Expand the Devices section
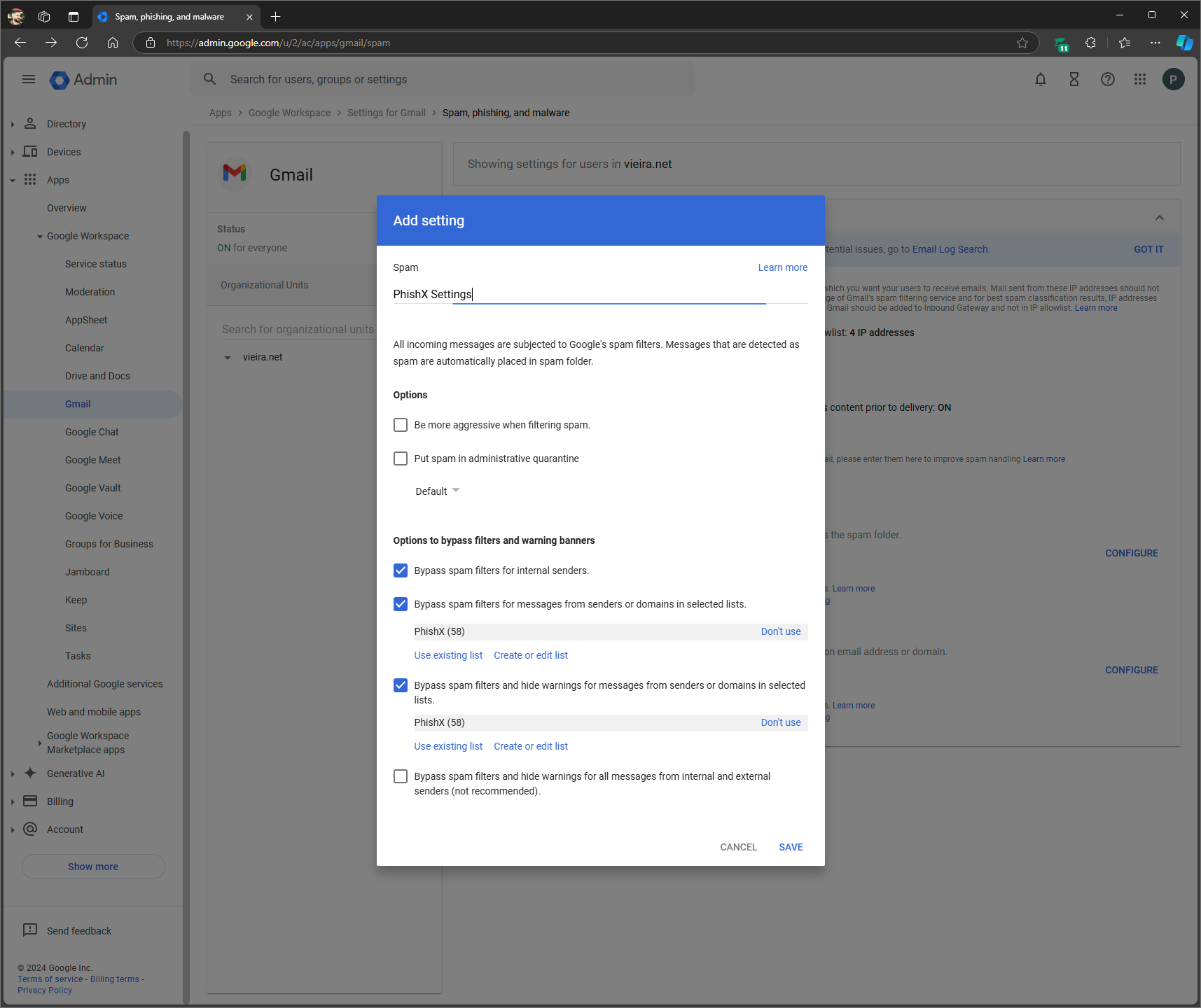 13,153
